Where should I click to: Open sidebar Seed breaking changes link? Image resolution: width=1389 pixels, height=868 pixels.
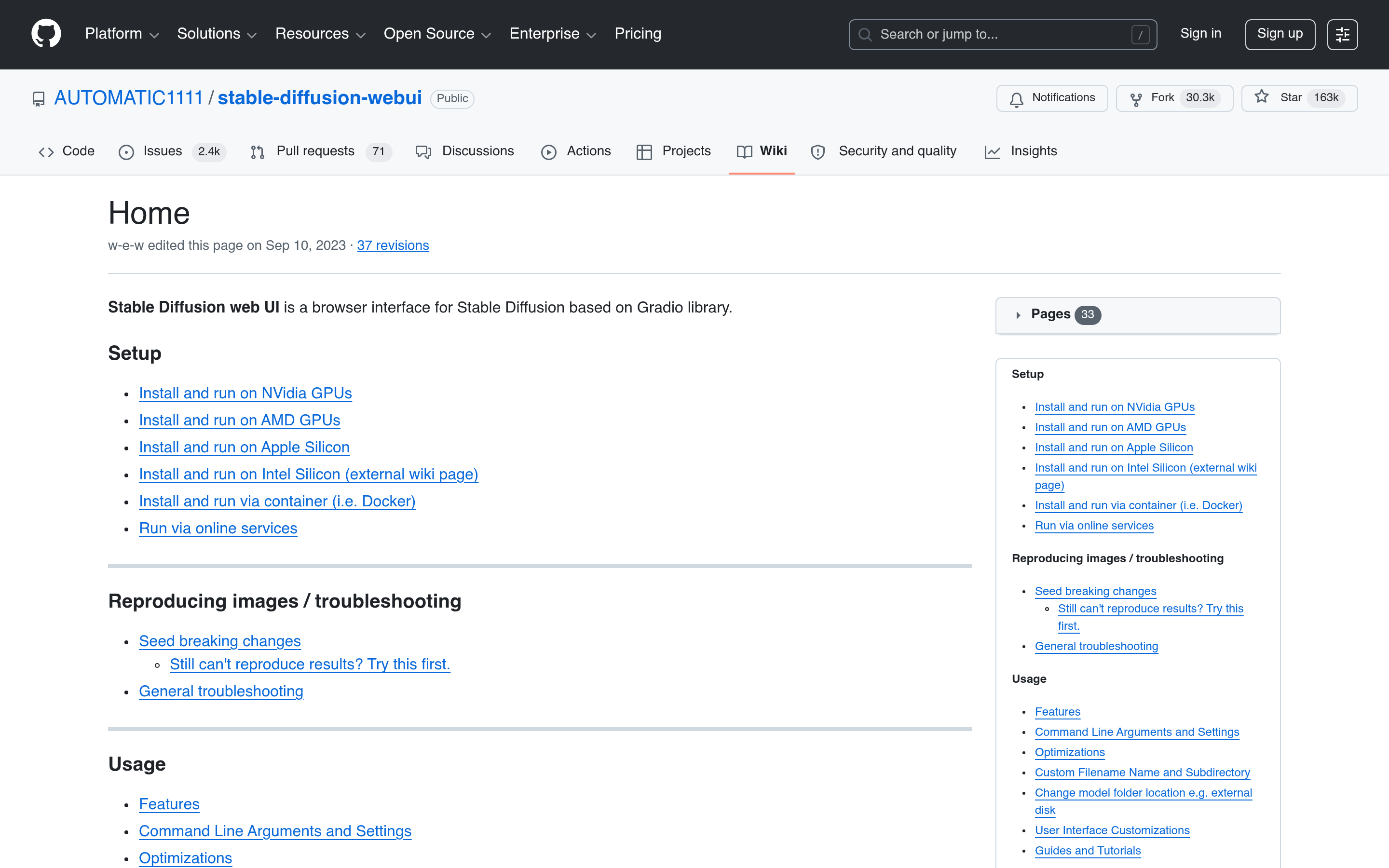pyautogui.click(x=1095, y=591)
